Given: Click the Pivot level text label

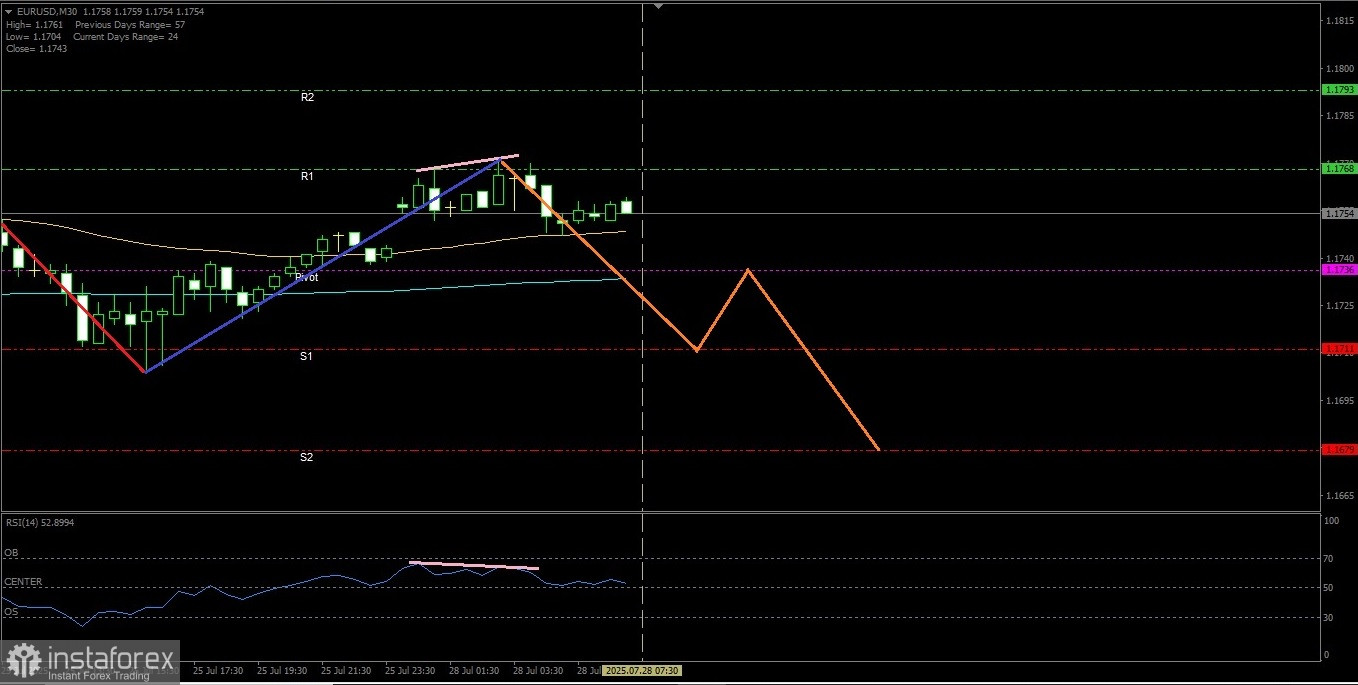Looking at the screenshot, I should click(x=307, y=277).
